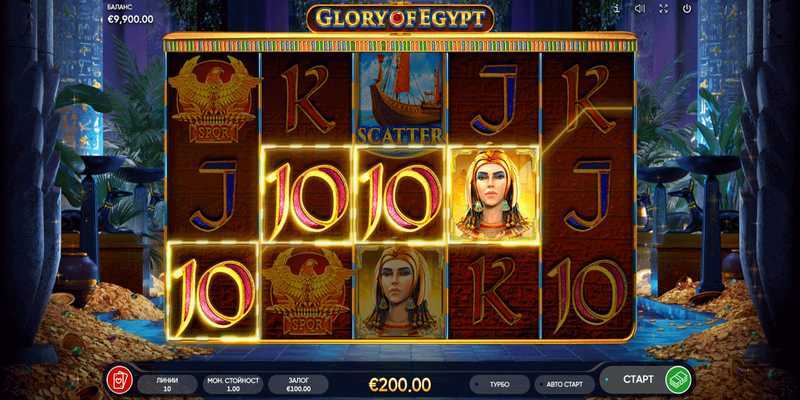Click the Cleopatra symbol in bottom row
This screenshot has width=800, height=400.
point(399,291)
